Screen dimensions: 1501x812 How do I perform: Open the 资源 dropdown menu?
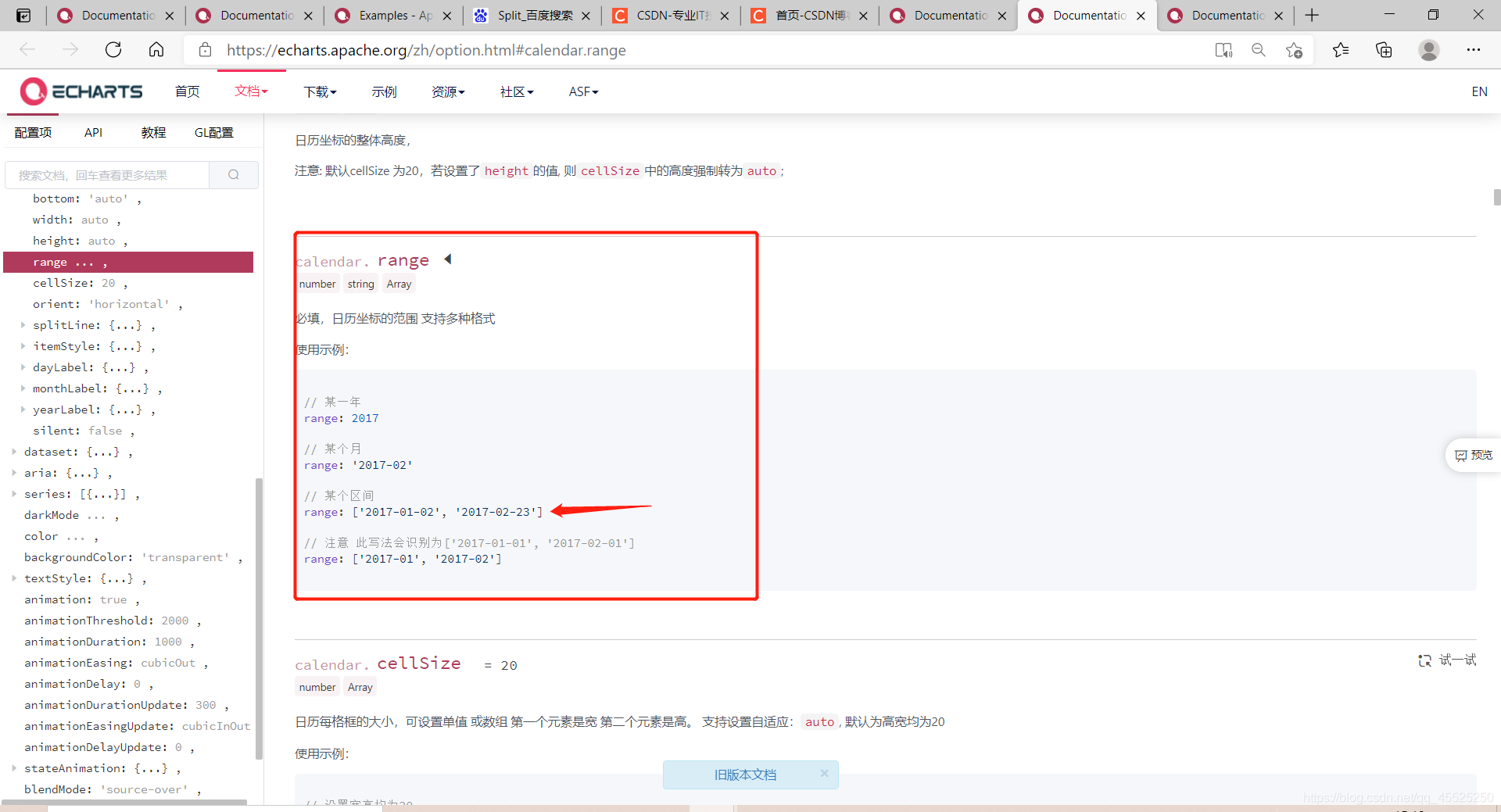[x=448, y=92]
